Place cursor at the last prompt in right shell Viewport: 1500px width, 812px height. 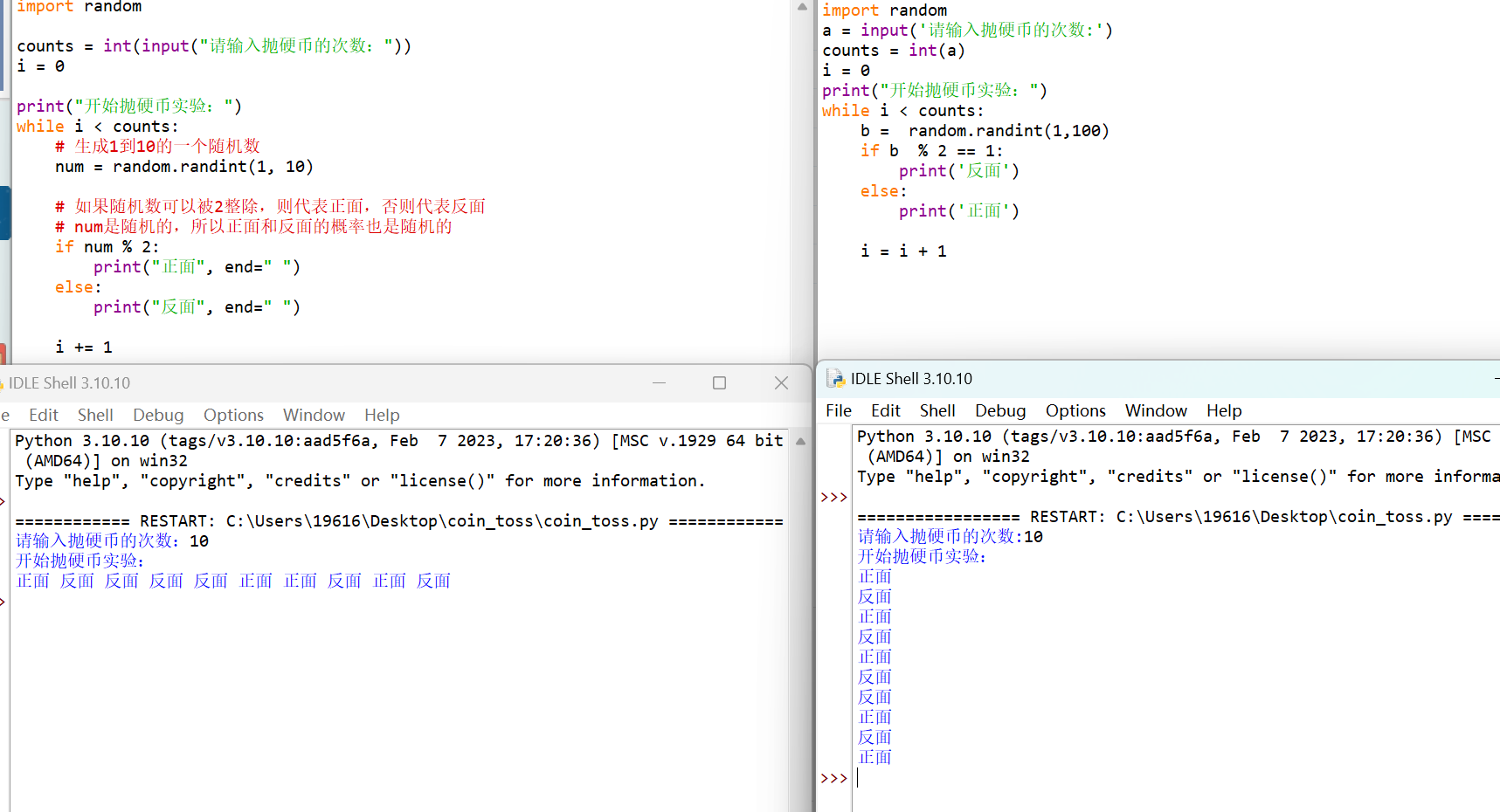859,778
